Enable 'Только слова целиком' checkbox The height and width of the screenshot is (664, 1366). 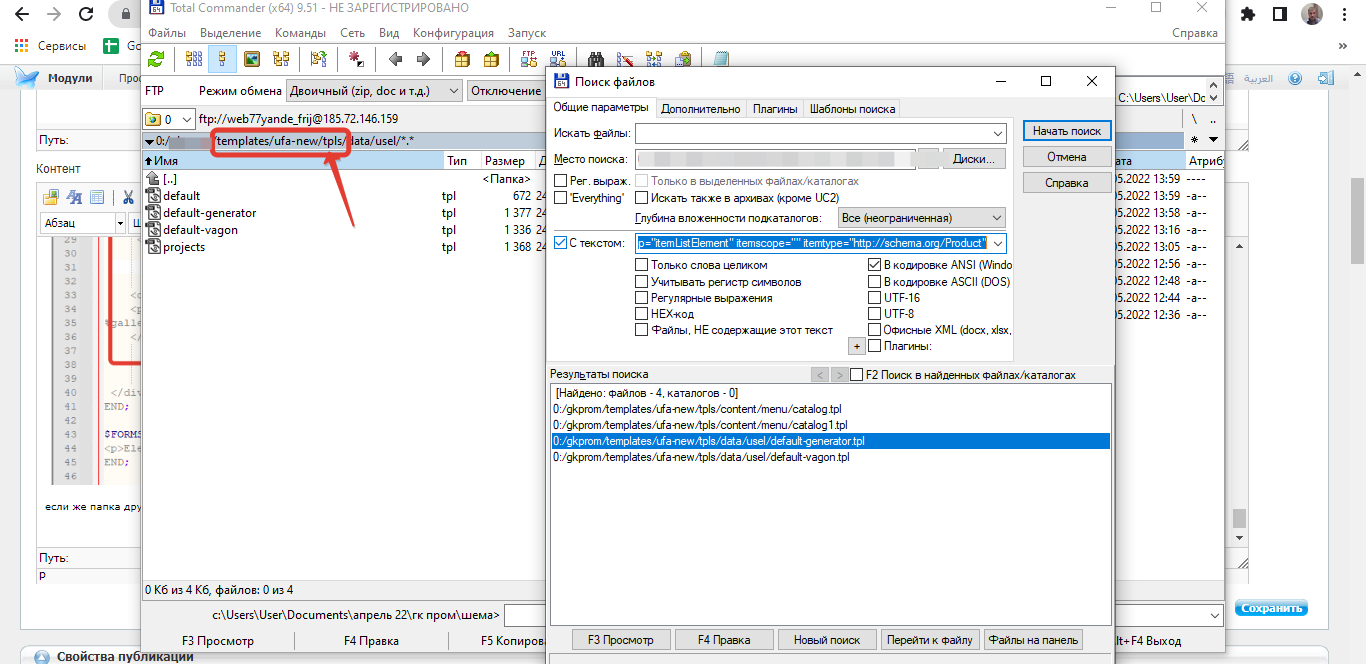[701, 265]
